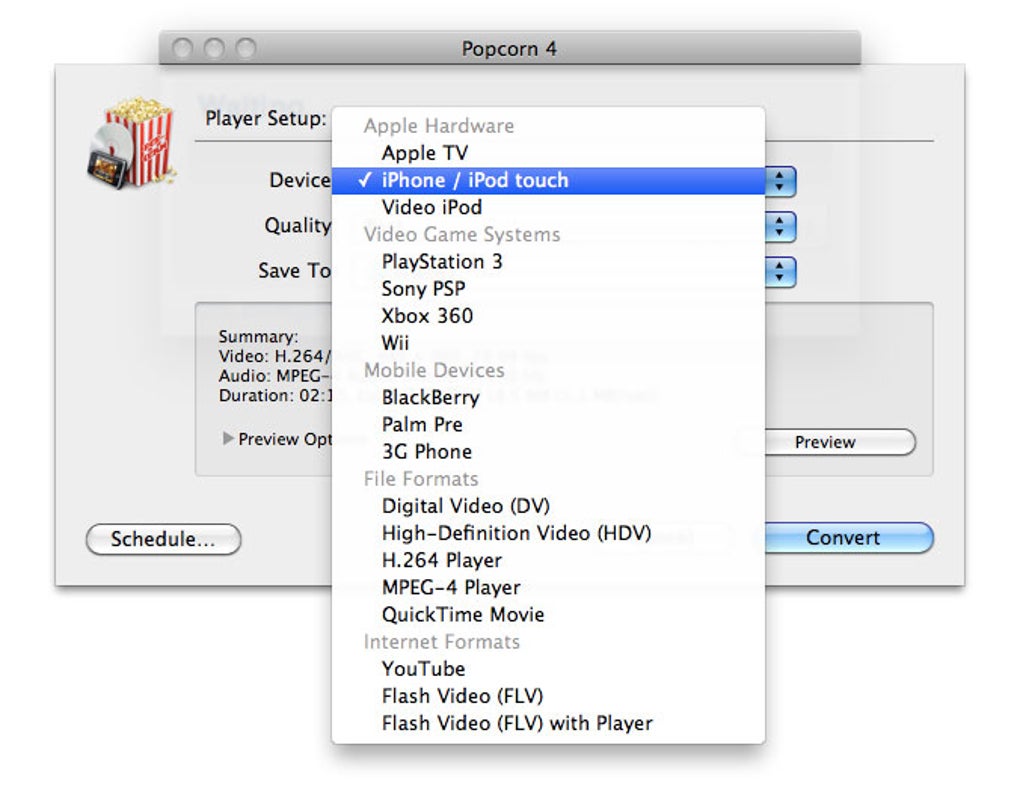Choose YouTube under Internet Formats
Screen dimensions: 1020x801
(548, 669)
